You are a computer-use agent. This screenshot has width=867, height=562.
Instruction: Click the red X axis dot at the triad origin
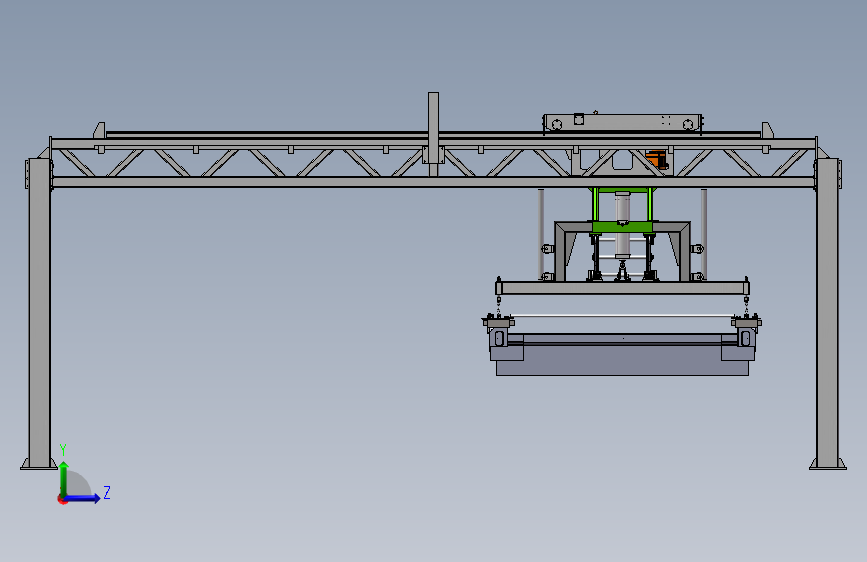(x=62, y=500)
